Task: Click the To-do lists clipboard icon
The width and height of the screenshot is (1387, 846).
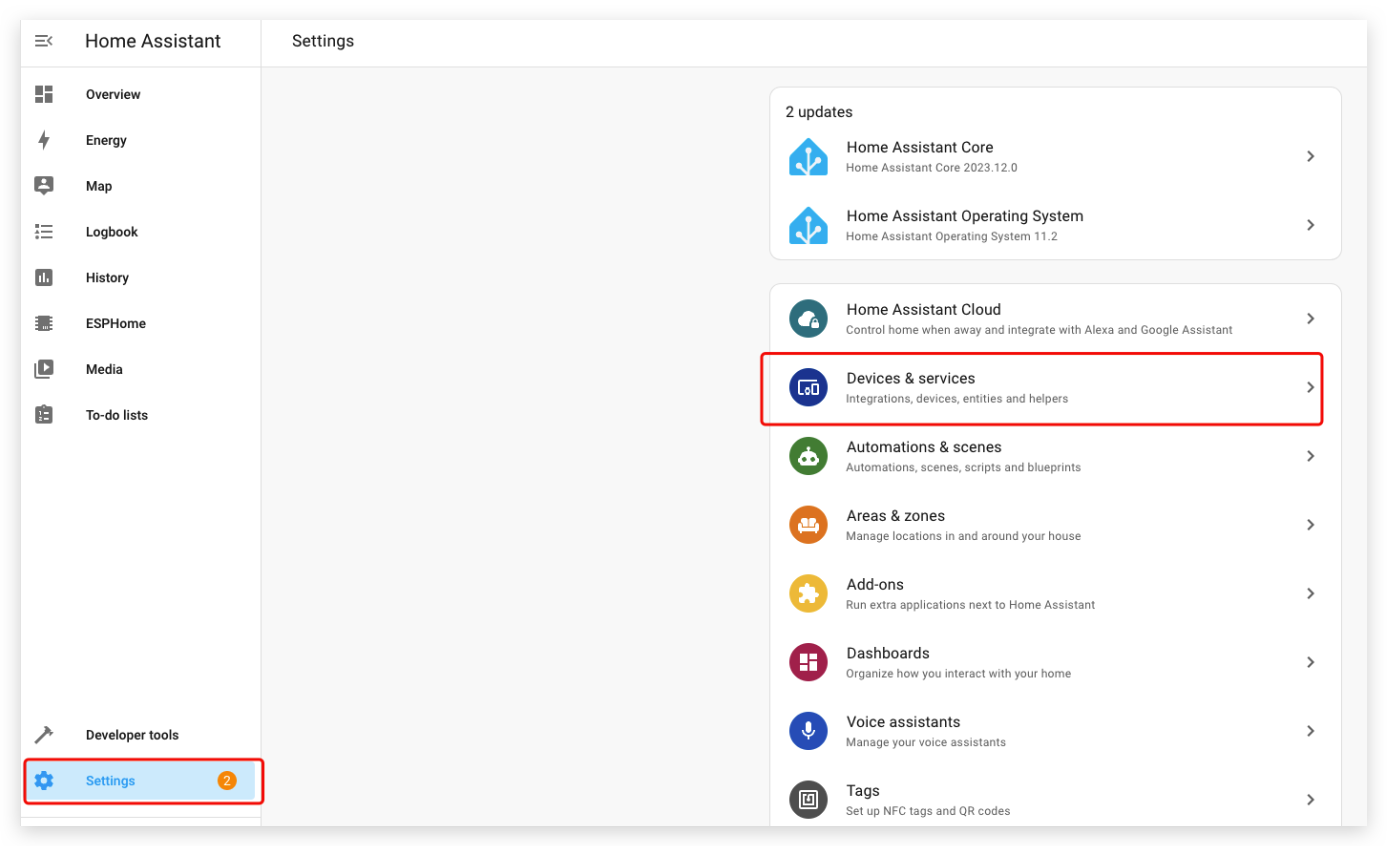Action: pos(44,415)
